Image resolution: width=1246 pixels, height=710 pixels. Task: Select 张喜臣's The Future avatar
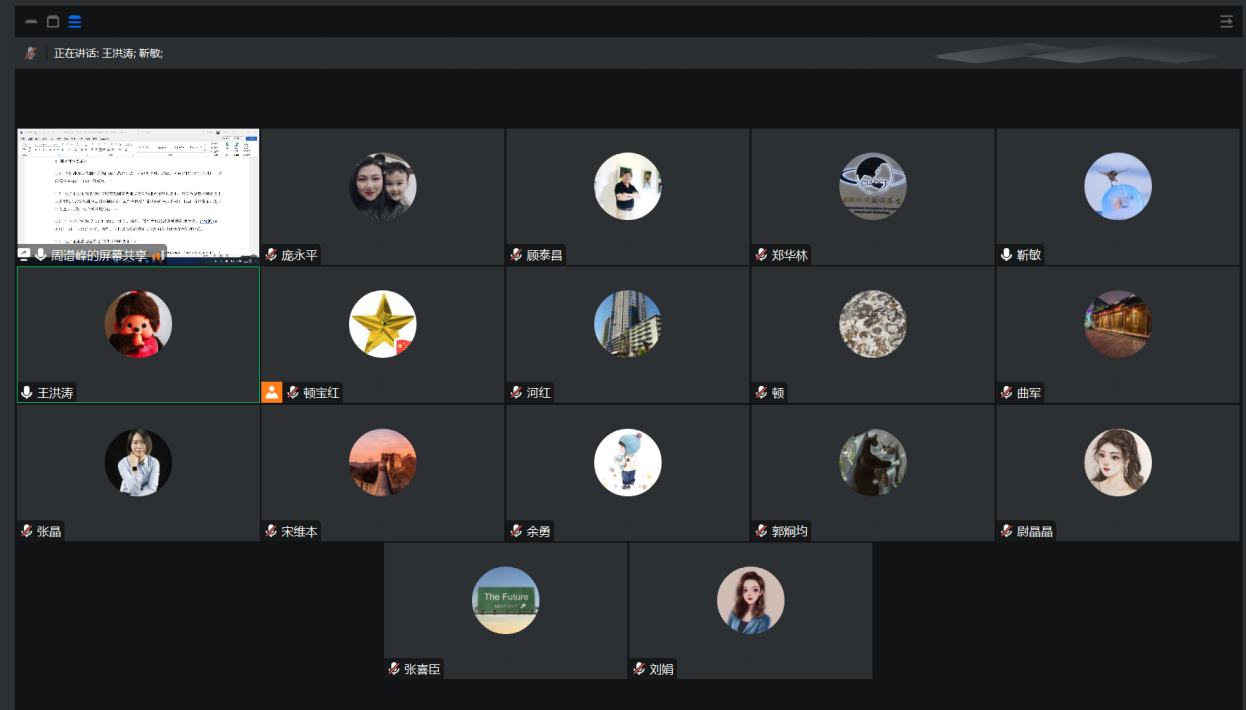tap(505, 600)
